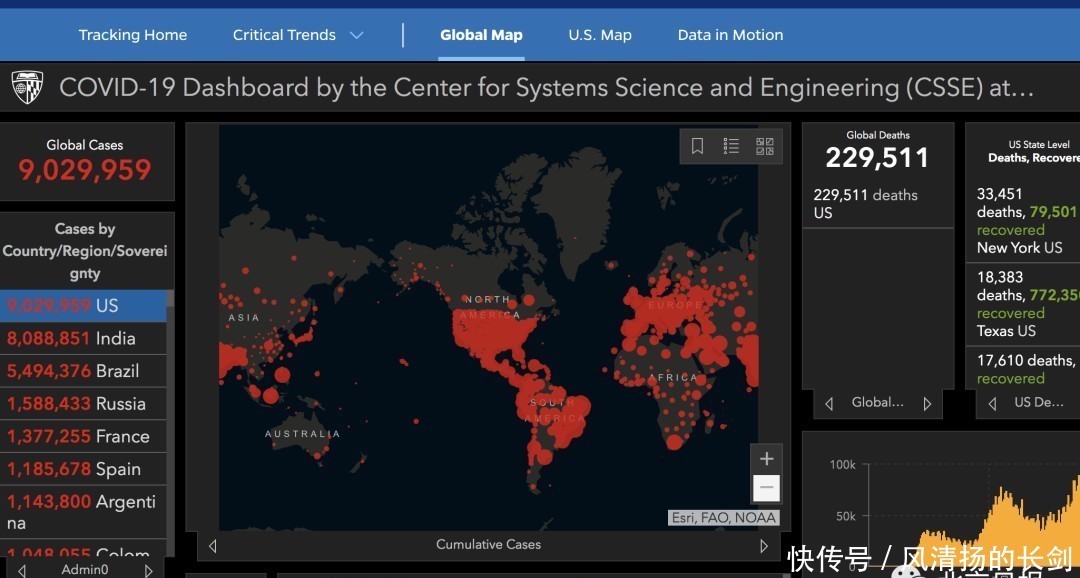Select the 17,610 deaths state entry
The width and height of the screenshot is (1080, 578).
pyautogui.click(x=1023, y=369)
